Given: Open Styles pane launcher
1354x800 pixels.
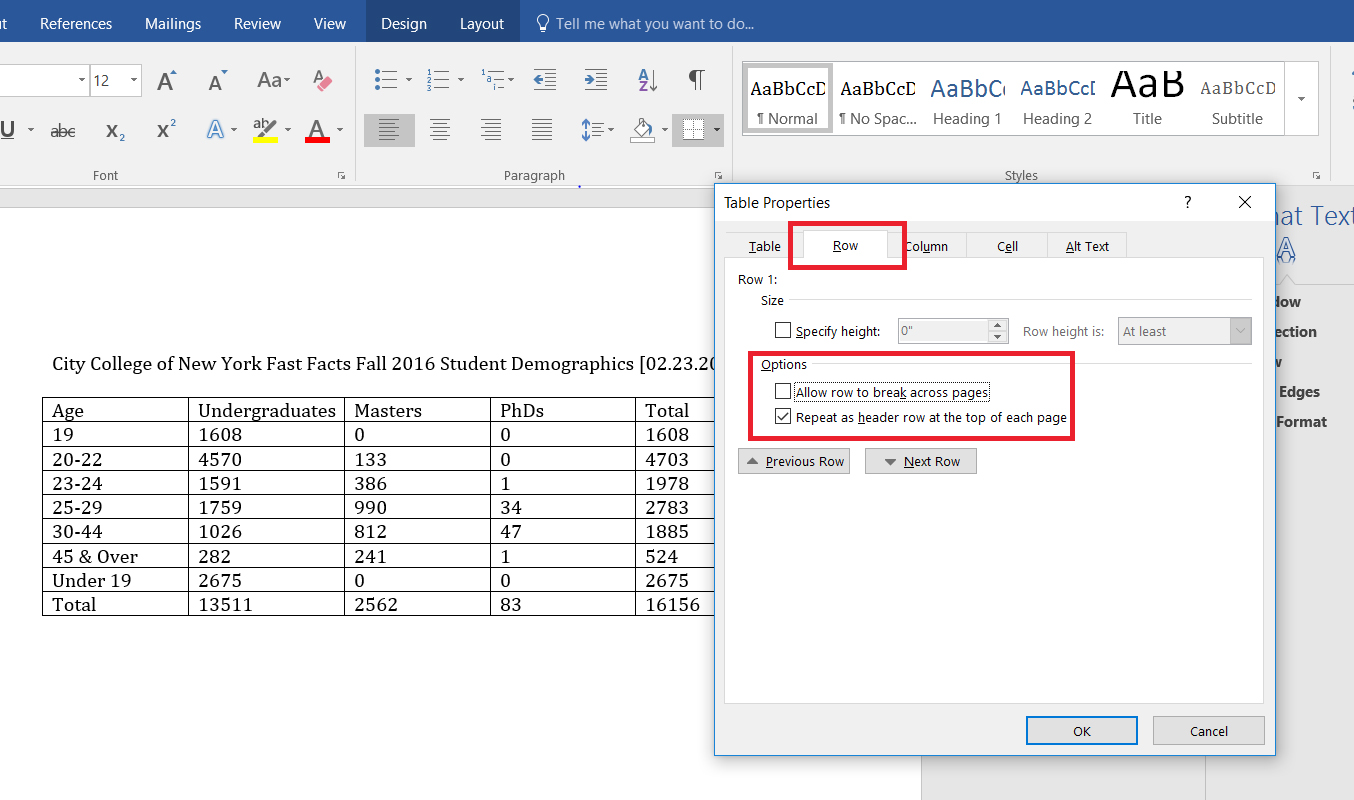Looking at the screenshot, I should click(1316, 176).
